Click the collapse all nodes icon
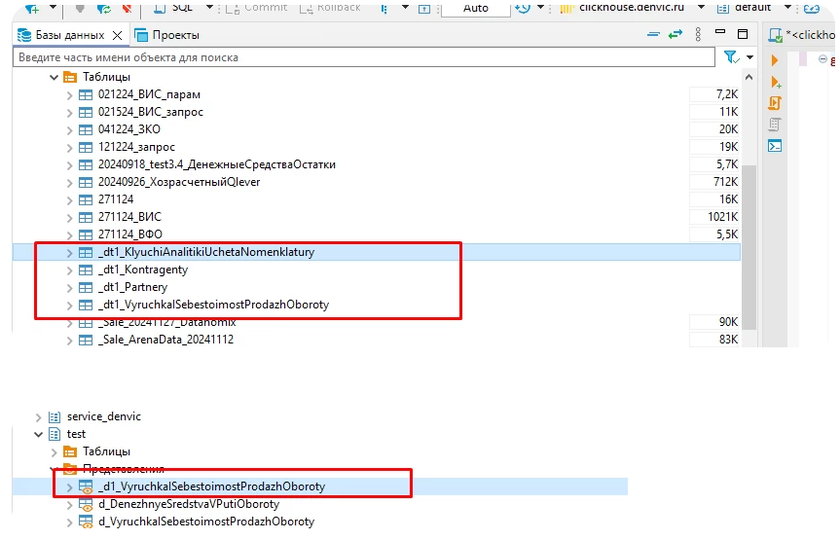This screenshot has height=540, width=840. [x=653, y=35]
